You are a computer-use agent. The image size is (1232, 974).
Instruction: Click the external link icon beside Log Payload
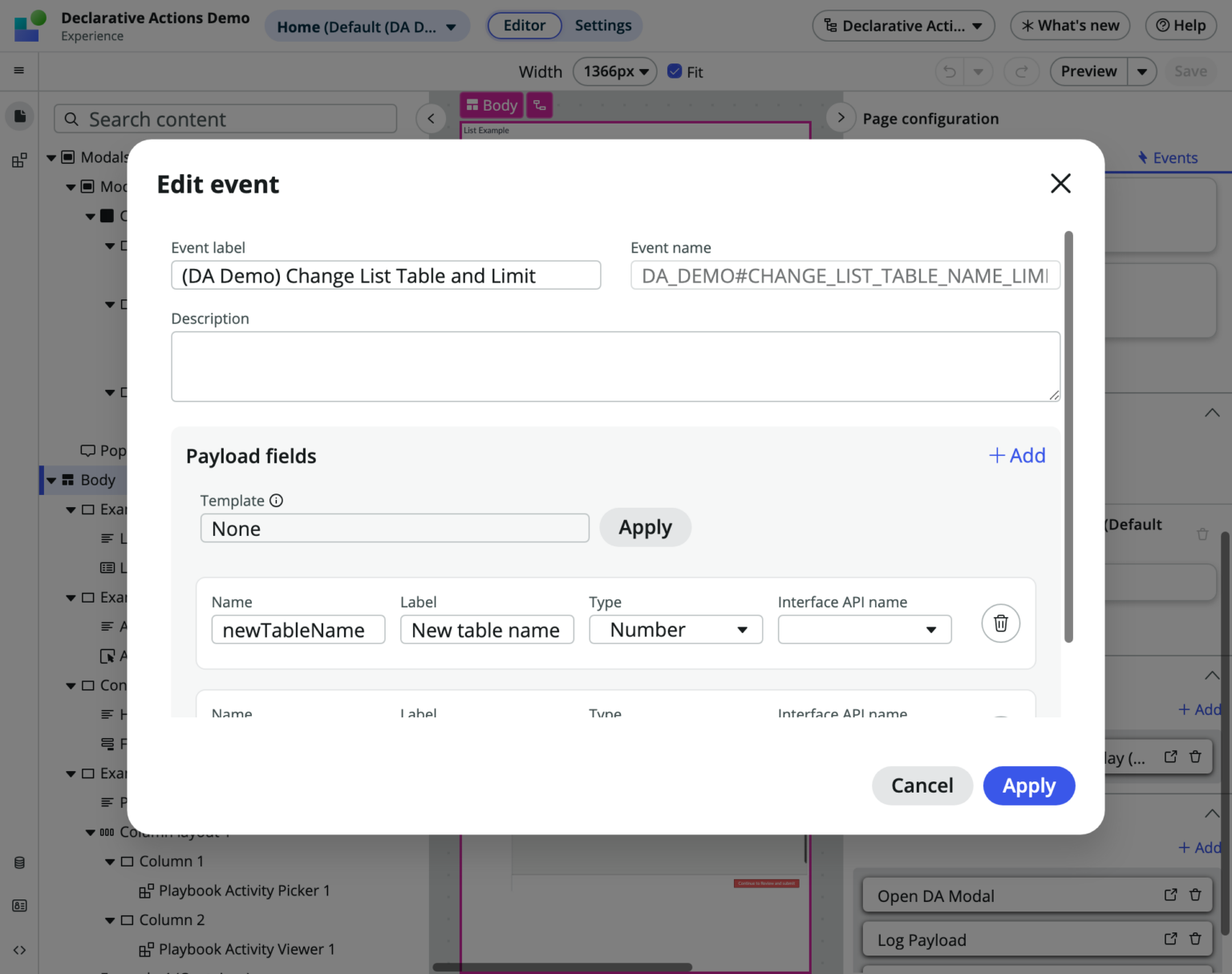click(1170, 939)
